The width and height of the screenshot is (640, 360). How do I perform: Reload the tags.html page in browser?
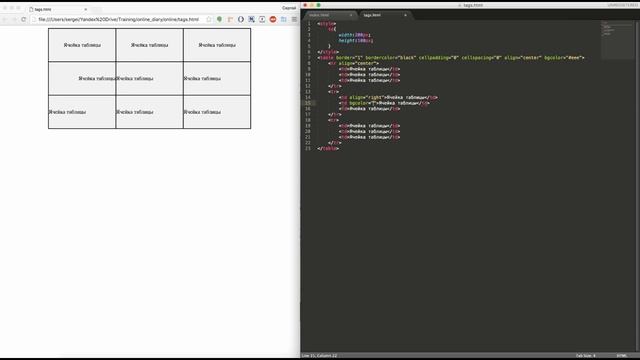(24, 19)
